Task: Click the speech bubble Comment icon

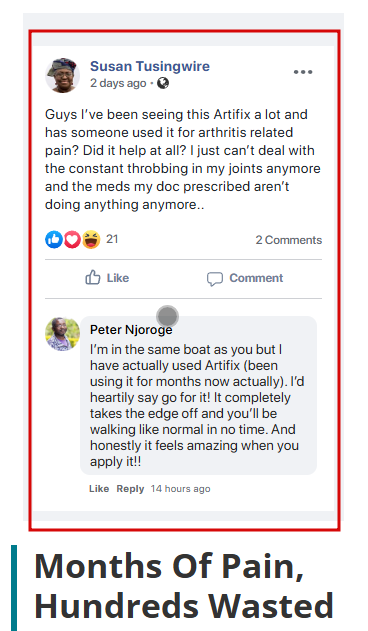Action: pos(215,278)
